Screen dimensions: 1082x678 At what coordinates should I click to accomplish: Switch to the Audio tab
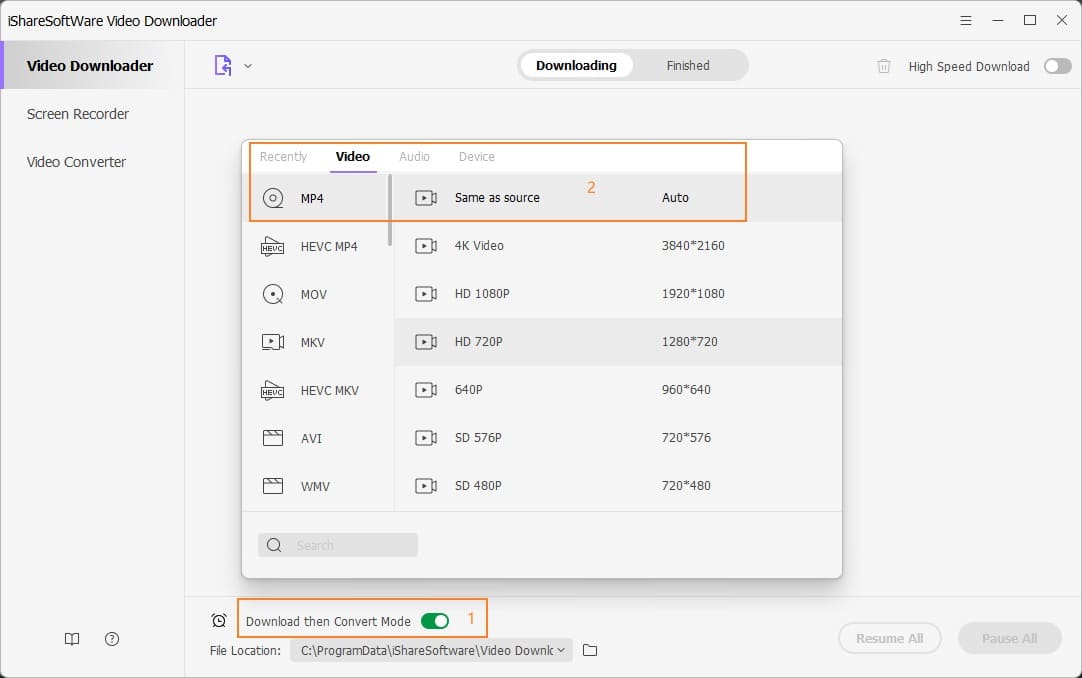pyautogui.click(x=414, y=156)
